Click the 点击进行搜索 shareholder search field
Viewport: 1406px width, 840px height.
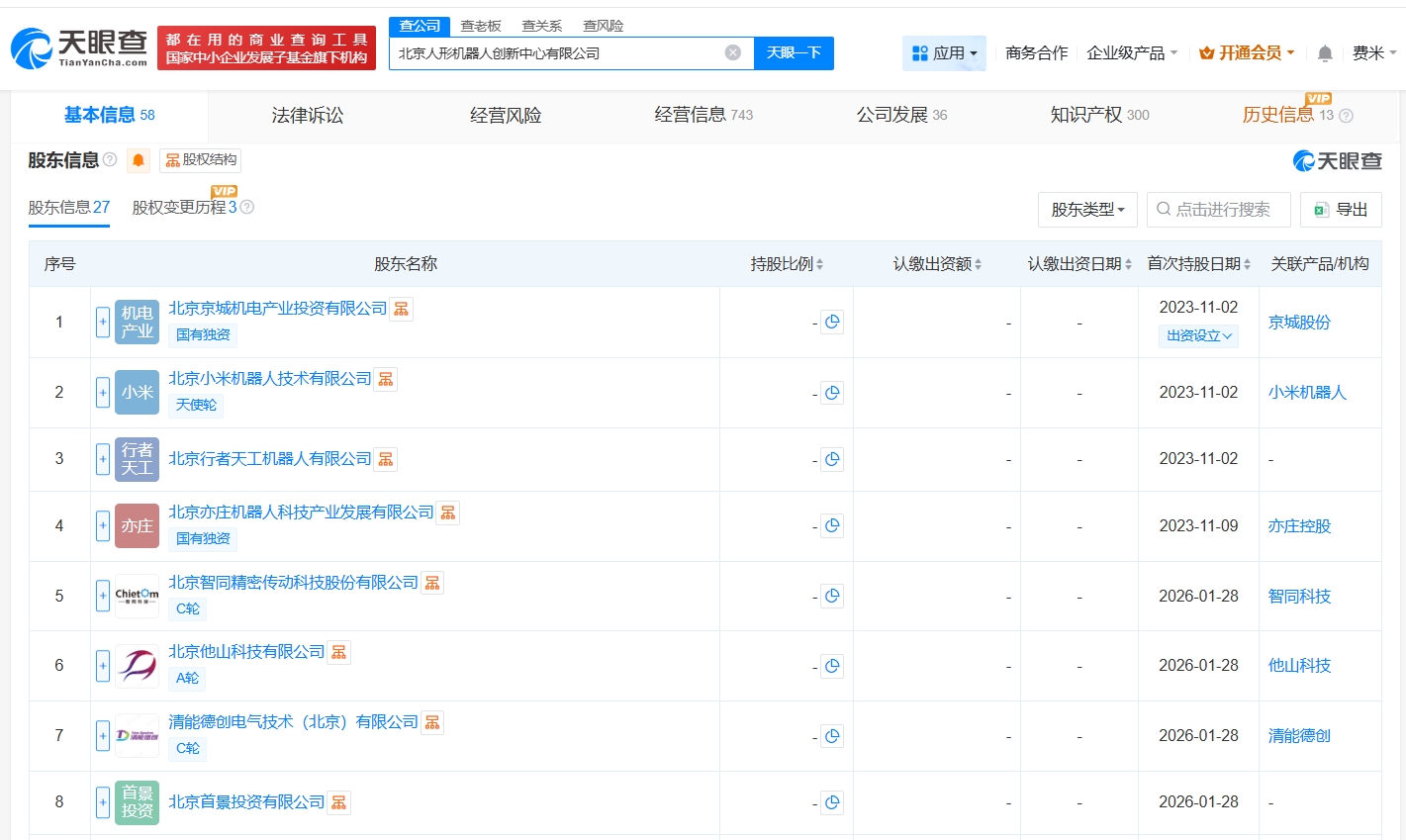point(1219,210)
